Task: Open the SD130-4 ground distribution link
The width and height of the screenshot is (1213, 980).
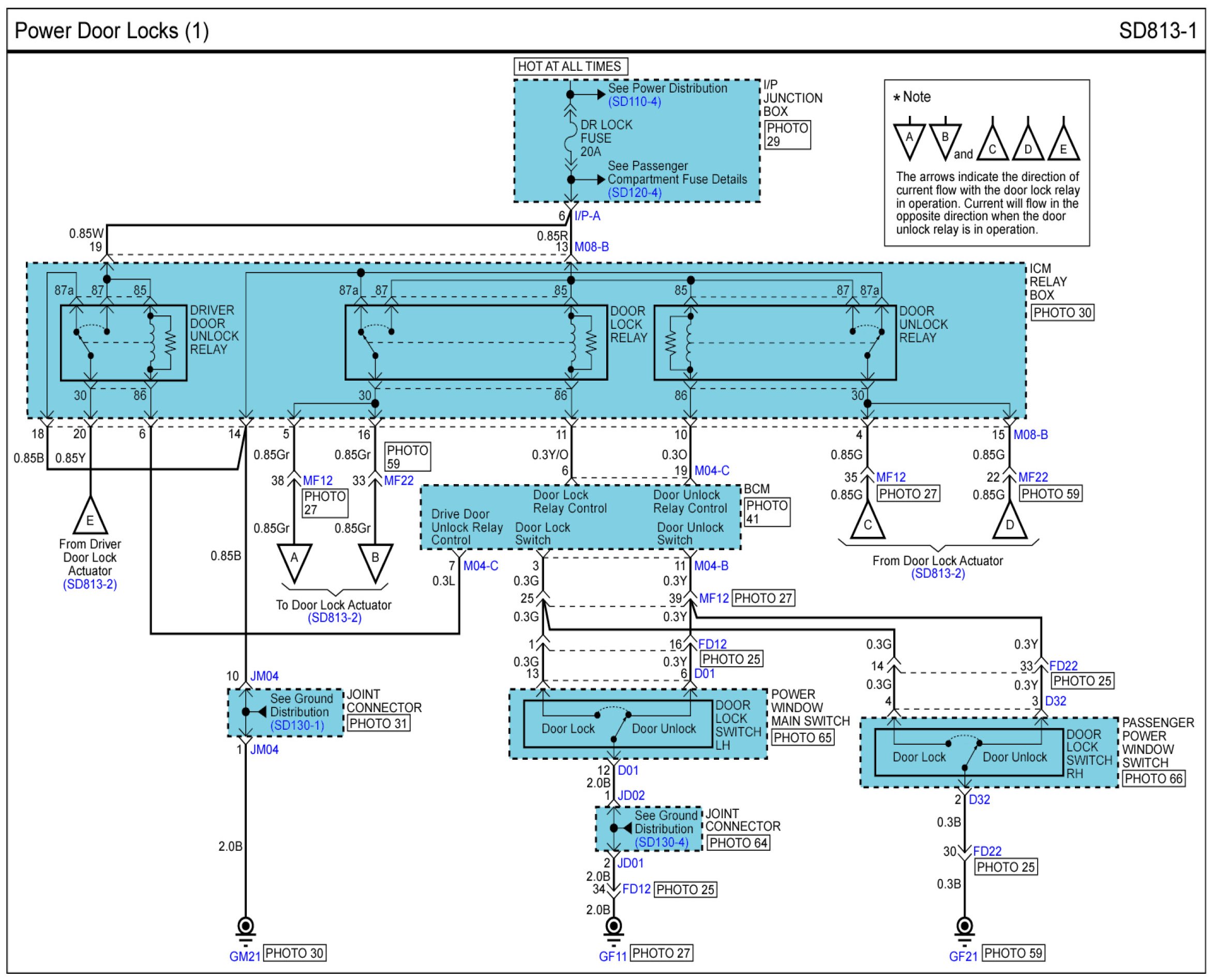Action: point(661,842)
